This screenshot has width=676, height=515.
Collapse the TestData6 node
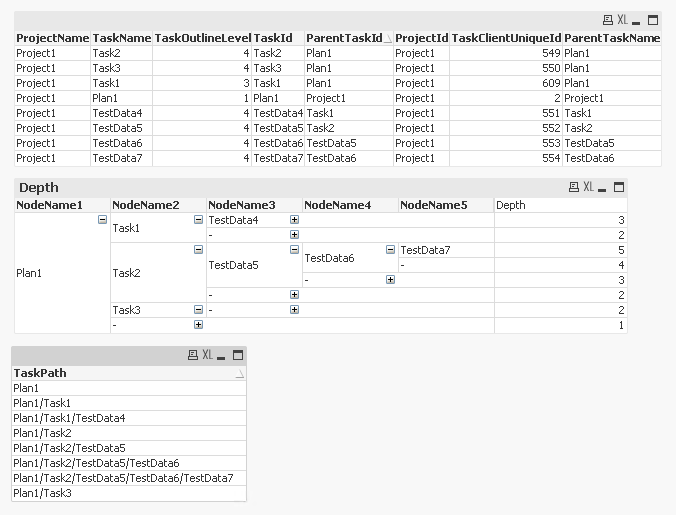point(390,250)
